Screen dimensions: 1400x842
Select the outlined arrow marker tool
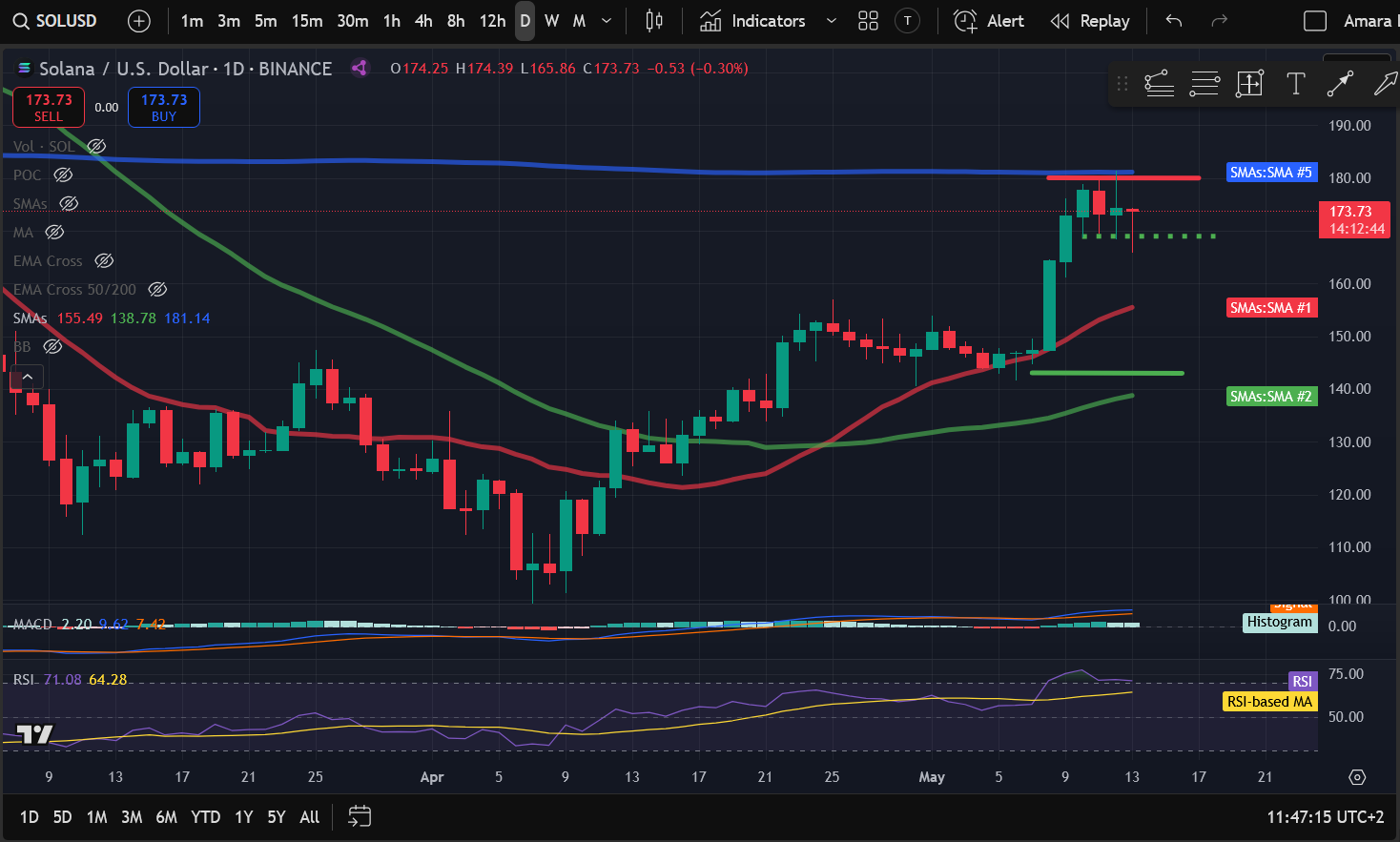pos(1385,84)
